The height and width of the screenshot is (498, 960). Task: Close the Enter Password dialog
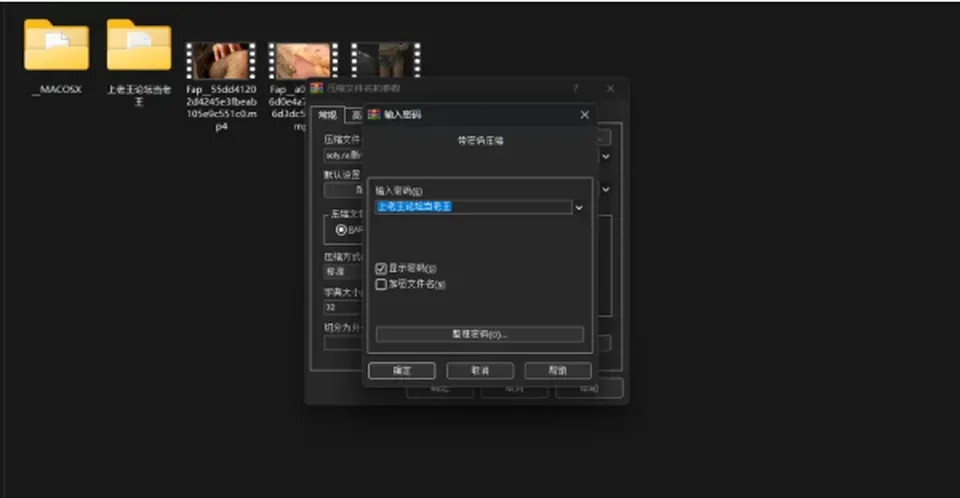[x=585, y=115]
